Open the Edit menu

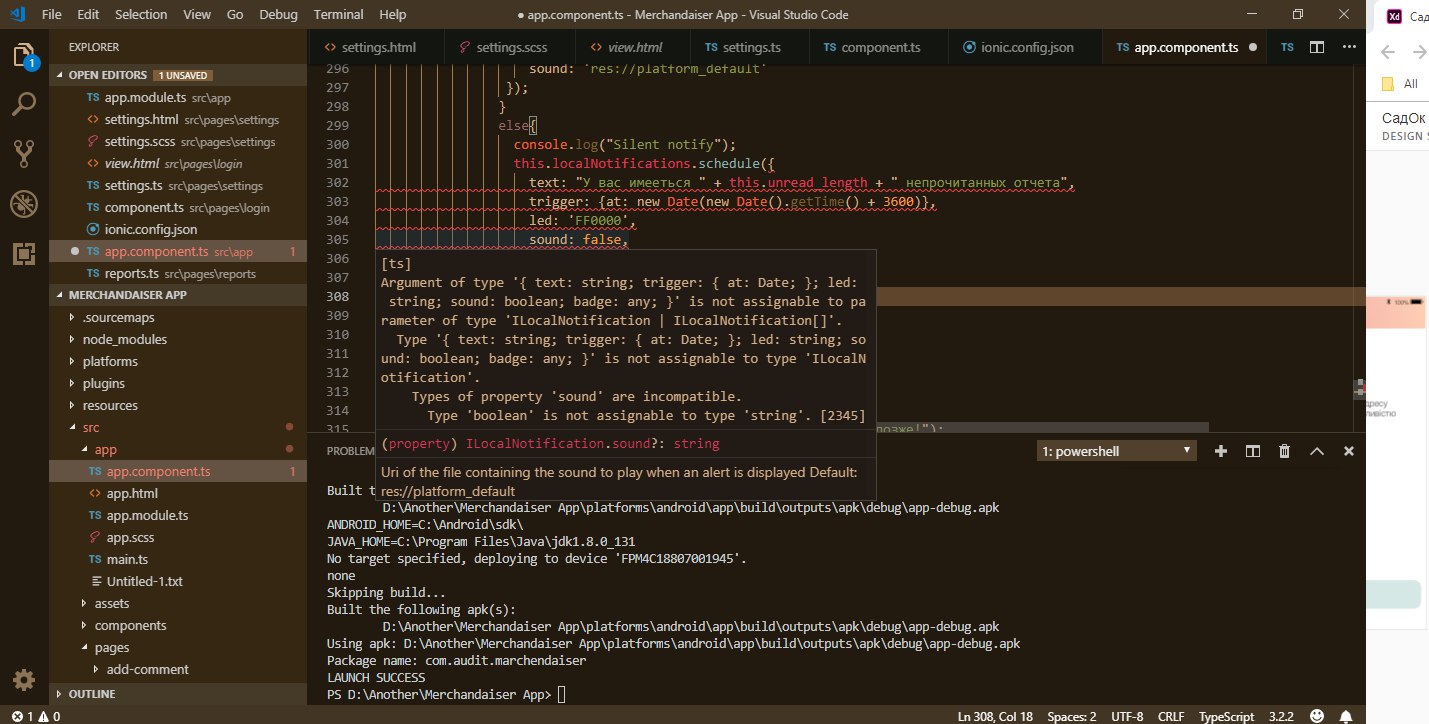tap(88, 15)
